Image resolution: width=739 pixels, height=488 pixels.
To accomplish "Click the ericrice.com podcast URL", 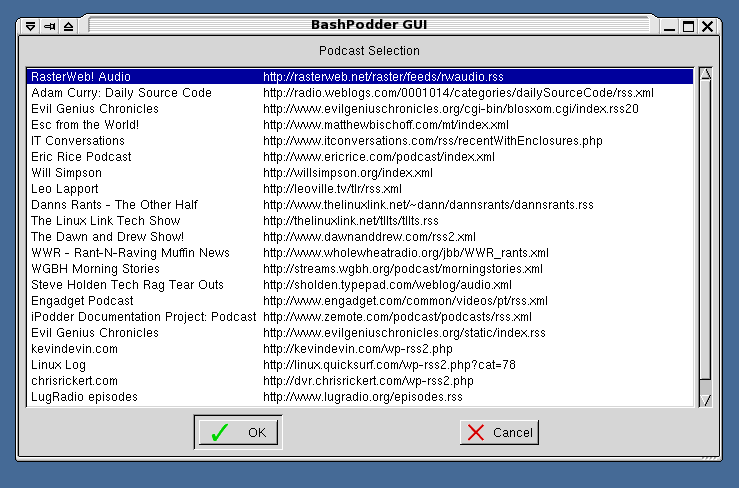I will [379, 157].
